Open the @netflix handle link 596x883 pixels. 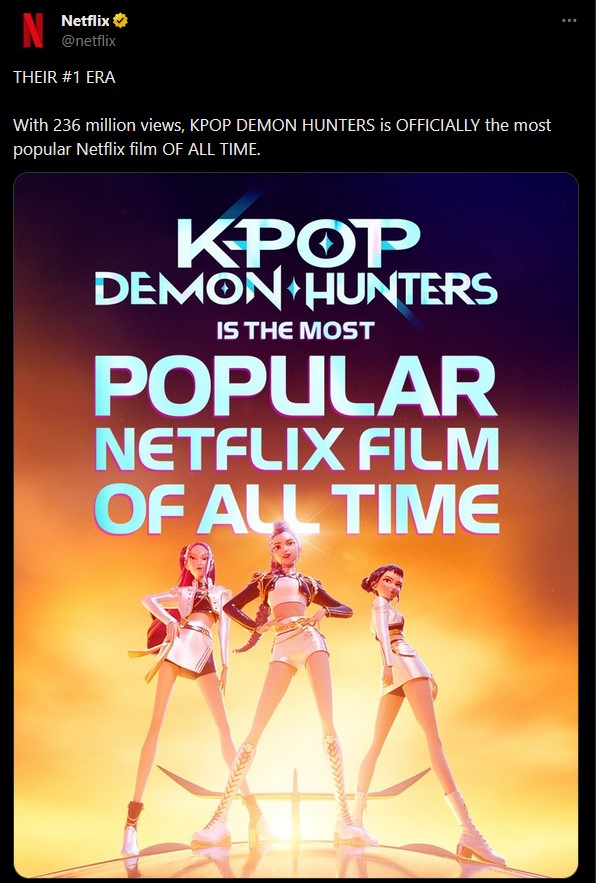88,41
